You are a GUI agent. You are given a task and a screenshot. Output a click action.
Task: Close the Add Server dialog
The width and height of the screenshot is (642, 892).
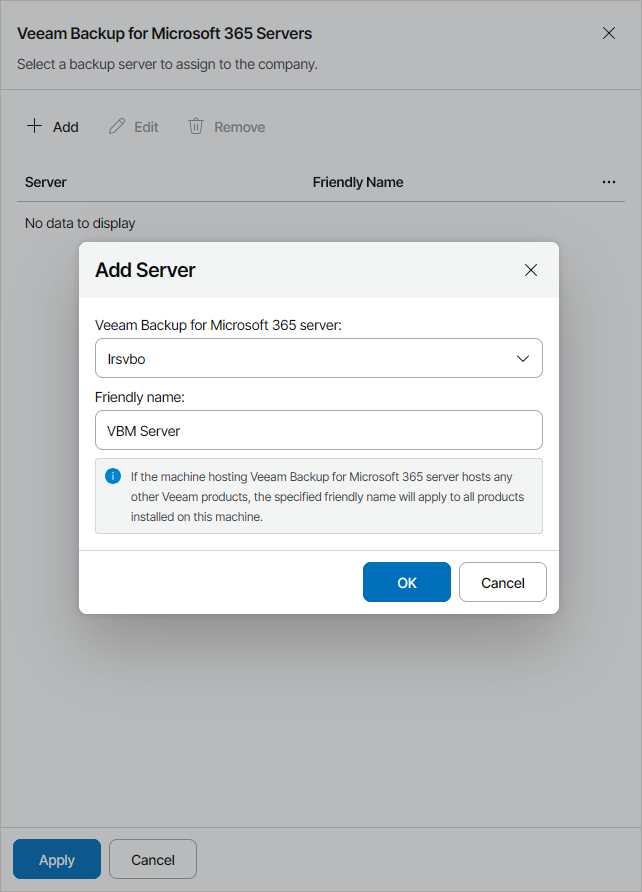(x=531, y=270)
